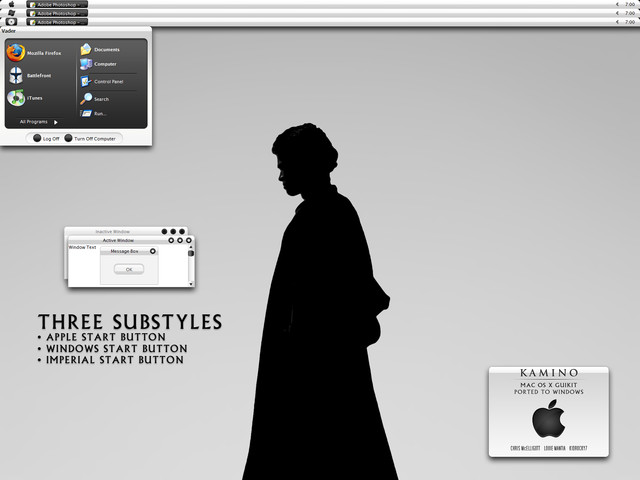Open Battlefront from the start menu
Image resolution: width=640 pixels, height=480 pixels.
tap(31, 76)
